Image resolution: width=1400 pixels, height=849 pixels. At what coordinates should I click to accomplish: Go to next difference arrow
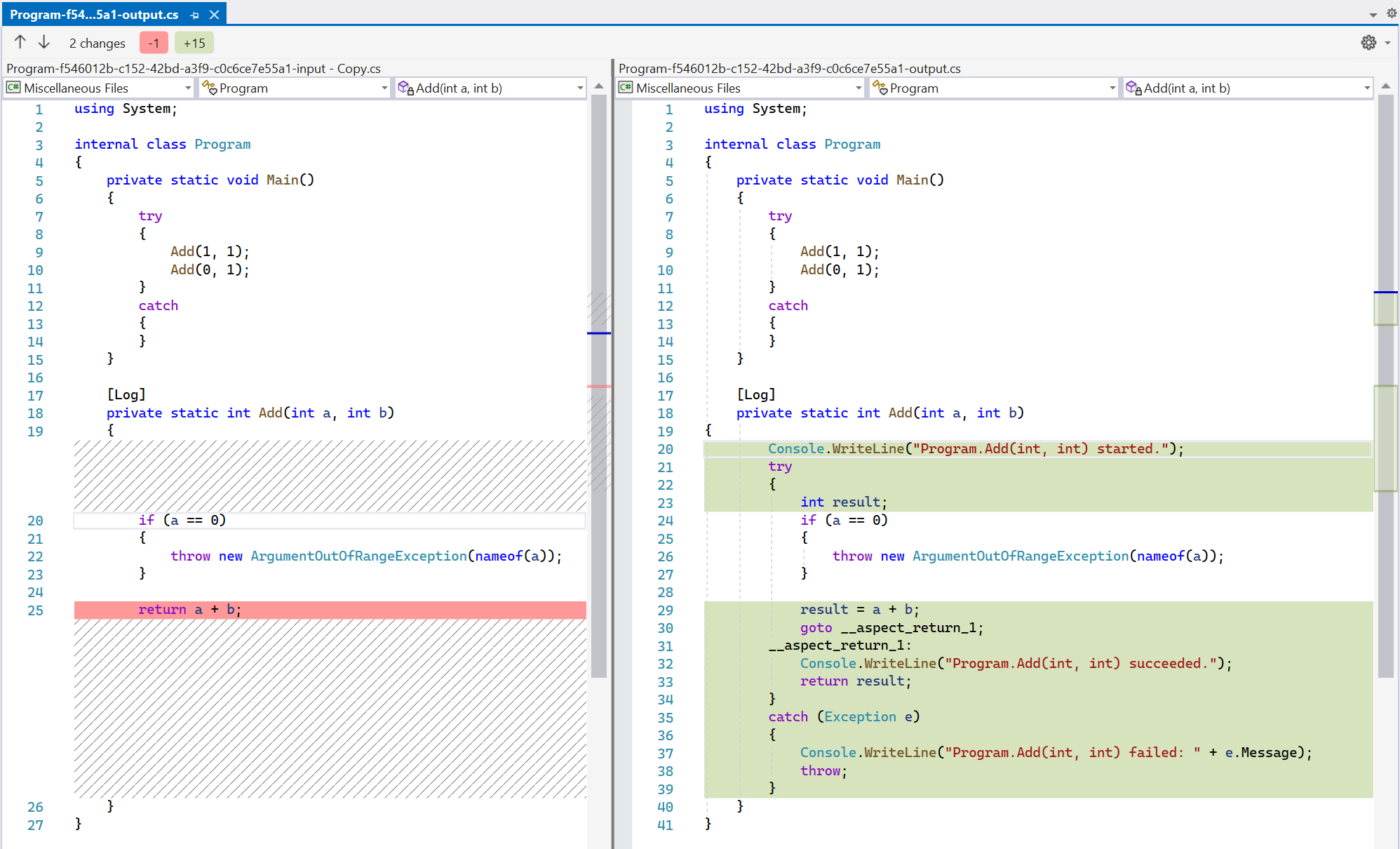44,42
